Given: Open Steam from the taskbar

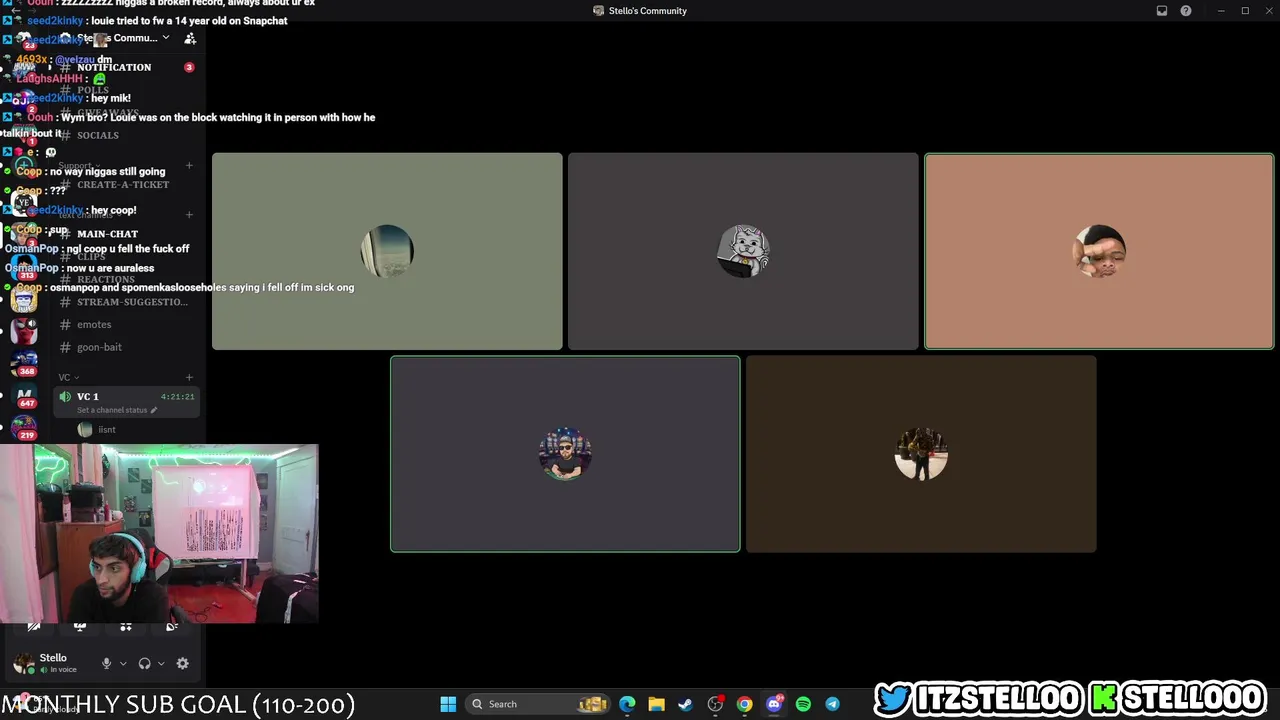Looking at the screenshot, I should 685,704.
